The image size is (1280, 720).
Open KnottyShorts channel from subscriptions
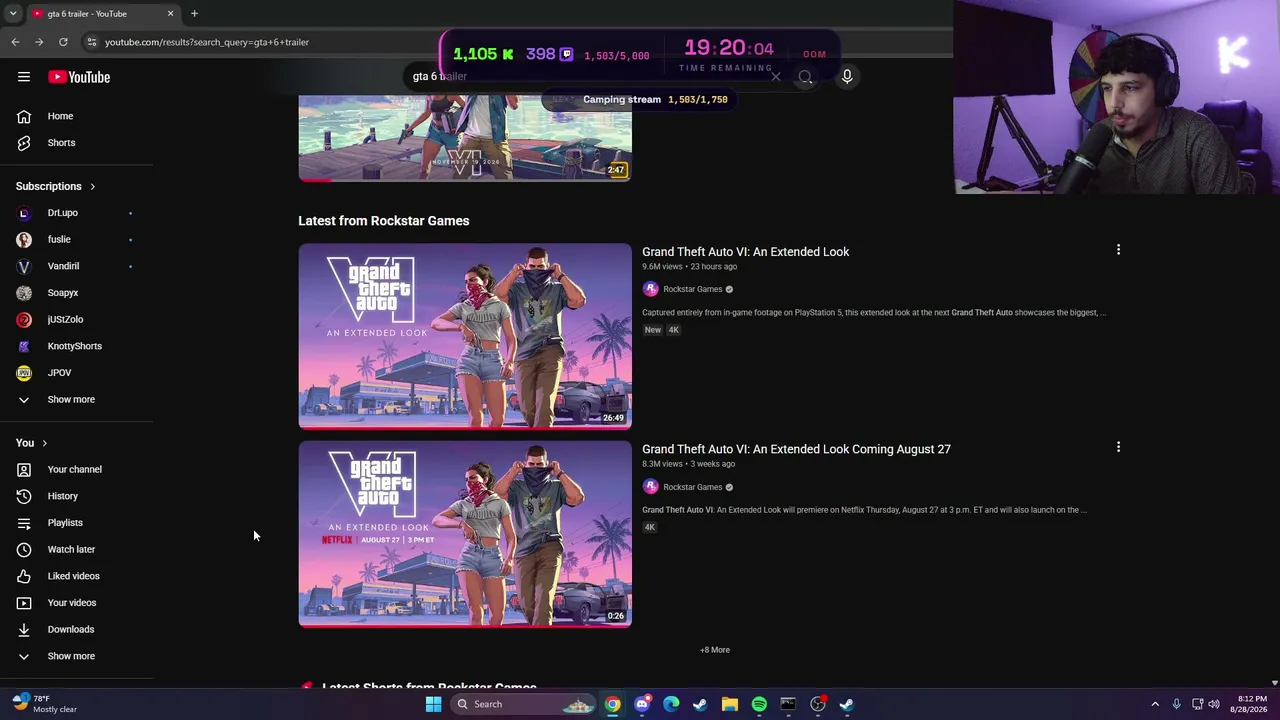(76, 346)
